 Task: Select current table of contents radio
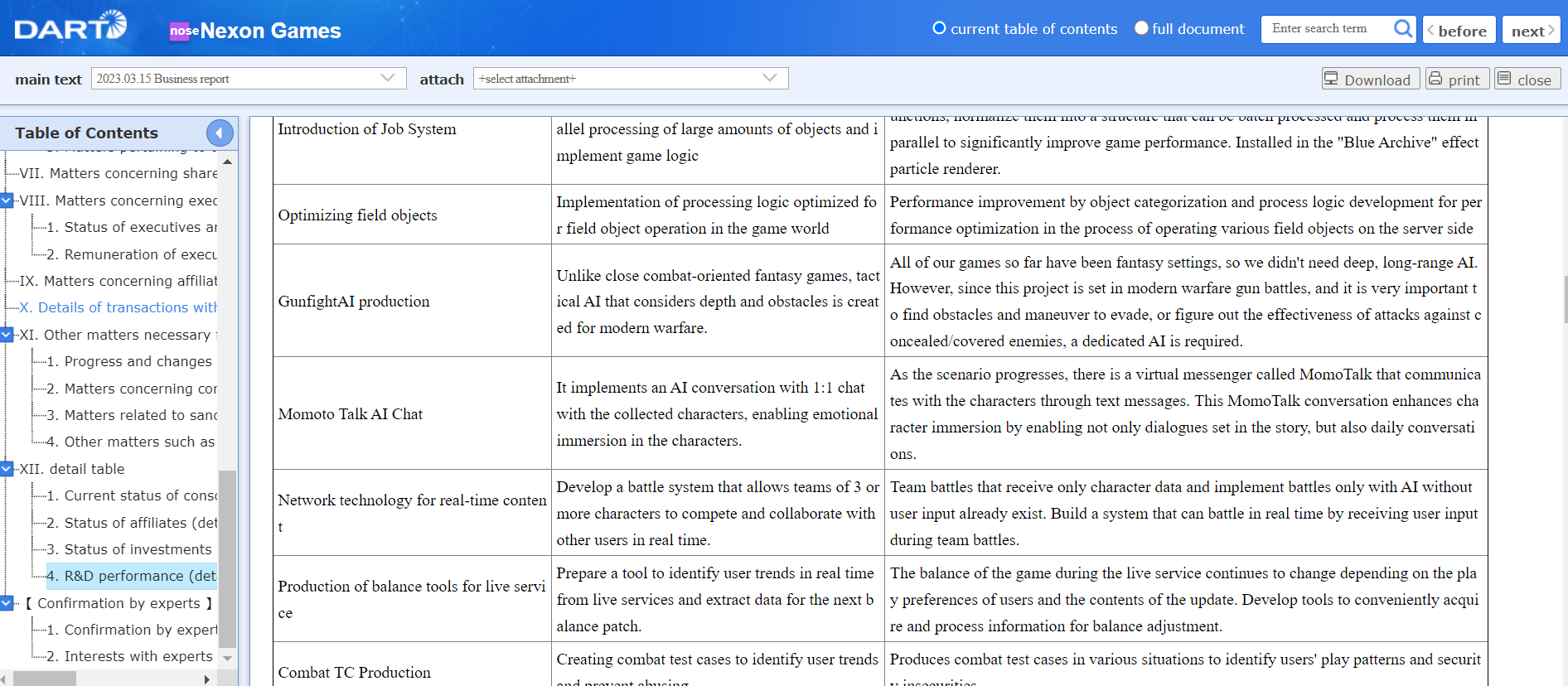(939, 28)
